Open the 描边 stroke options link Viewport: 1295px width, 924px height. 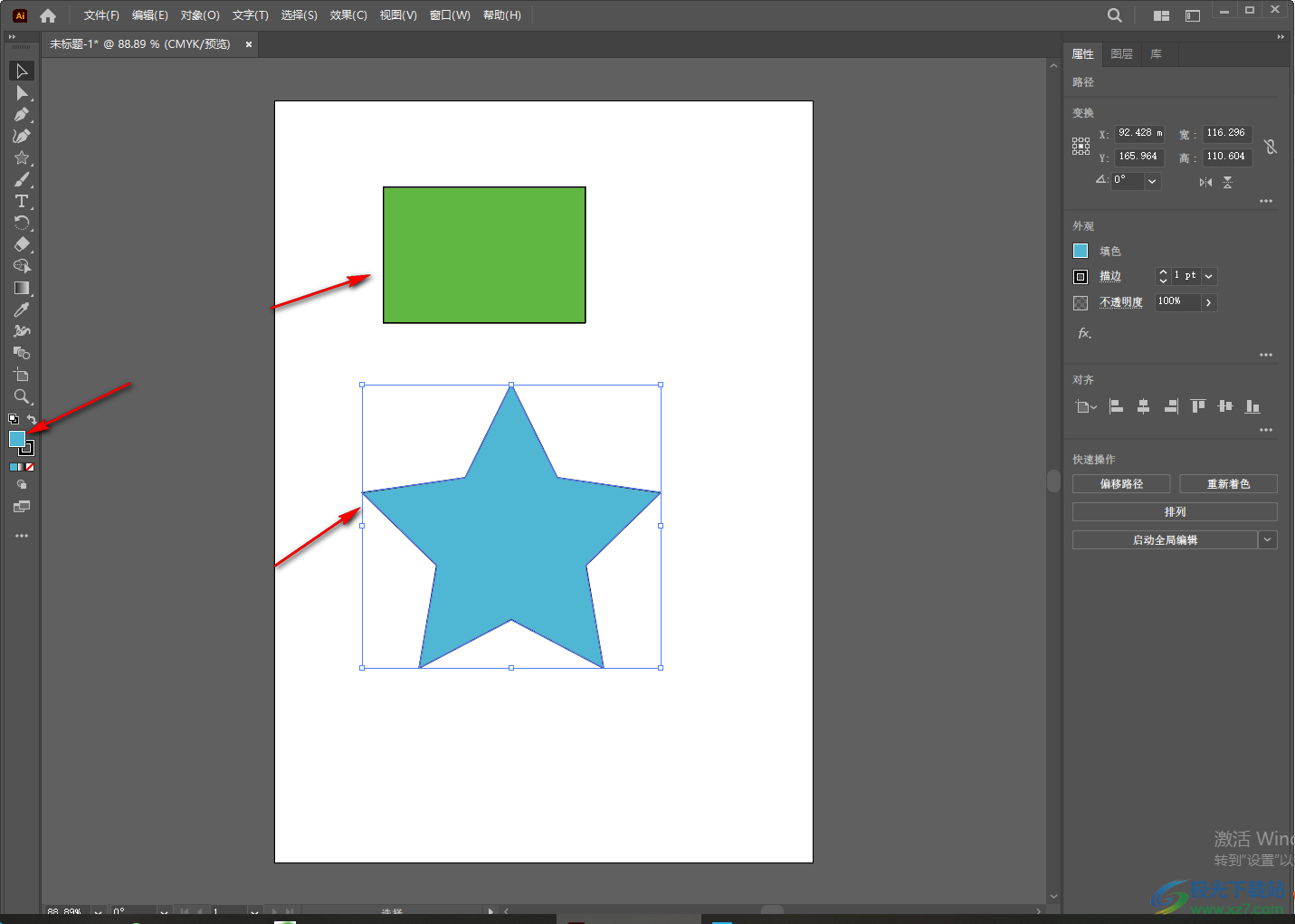point(1110,276)
